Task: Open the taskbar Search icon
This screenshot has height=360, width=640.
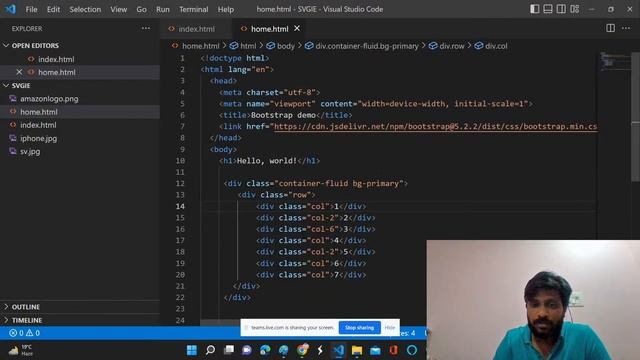Action: coord(210,350)
